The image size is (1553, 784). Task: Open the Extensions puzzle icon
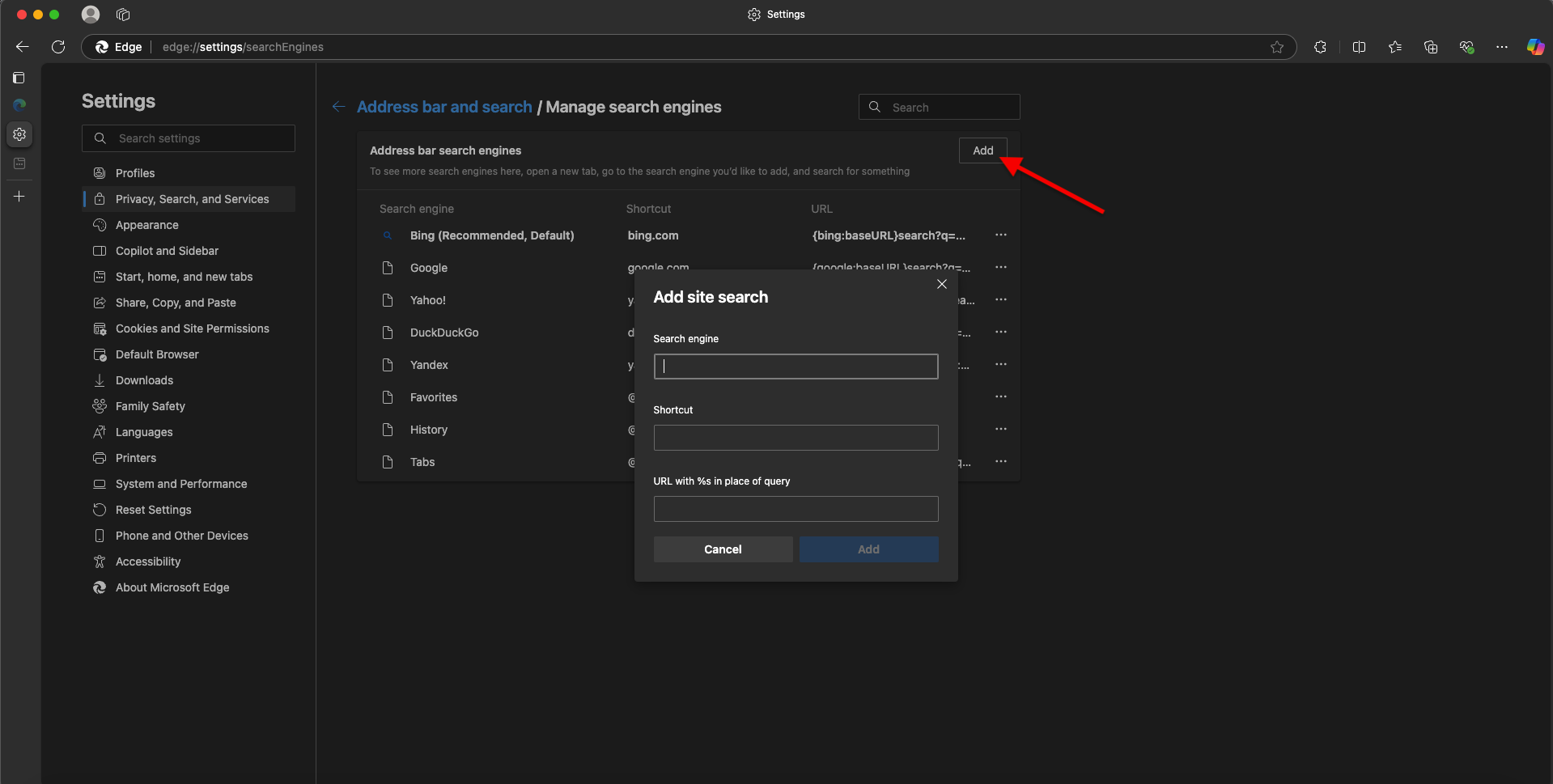pos(1320,47)
